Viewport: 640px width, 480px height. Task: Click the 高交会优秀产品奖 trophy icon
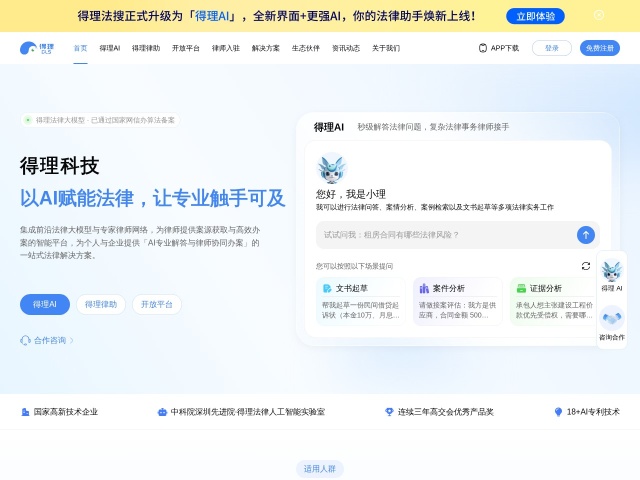click(389, 412)
